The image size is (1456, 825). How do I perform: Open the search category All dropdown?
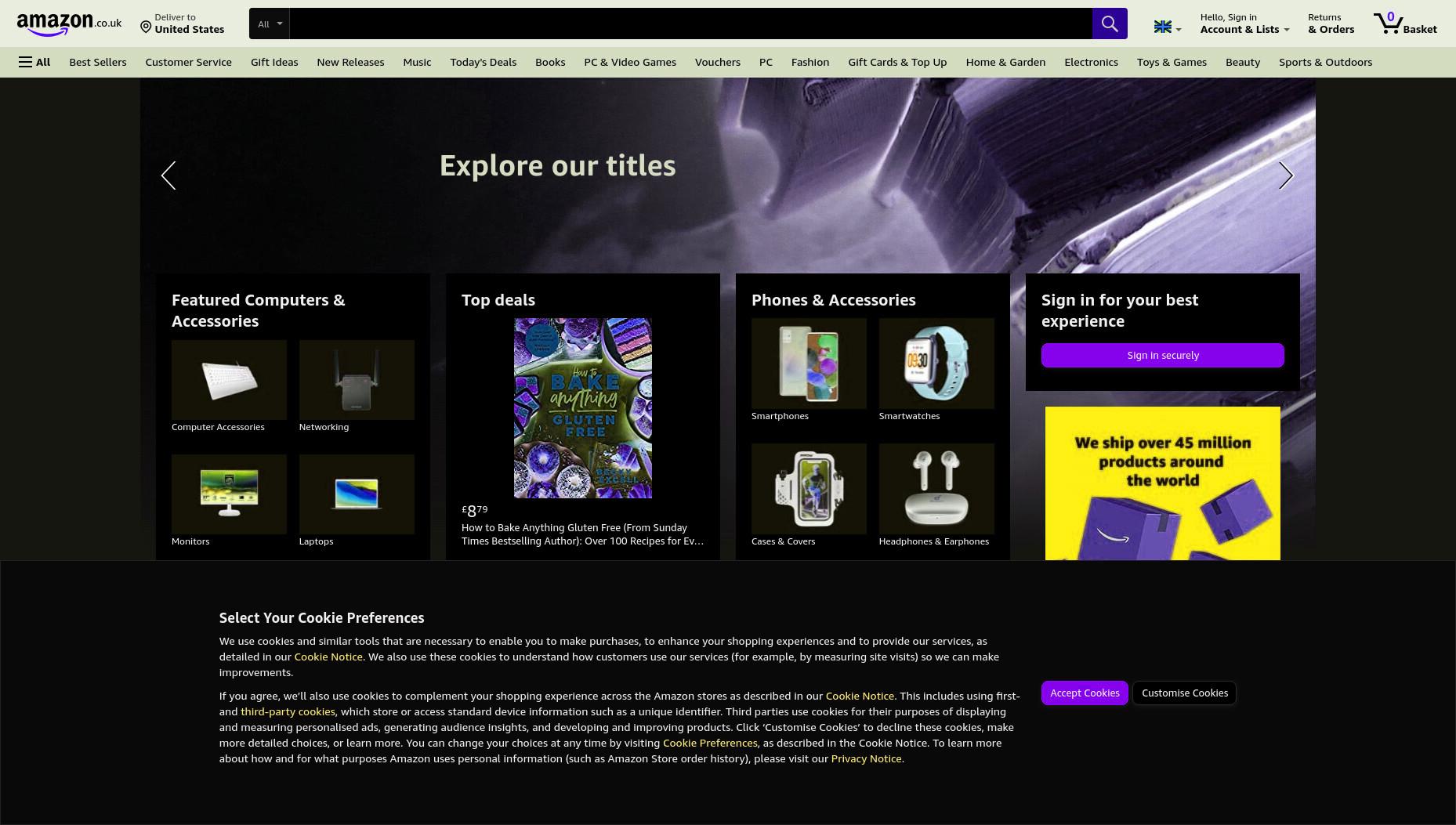pos(270,24)
